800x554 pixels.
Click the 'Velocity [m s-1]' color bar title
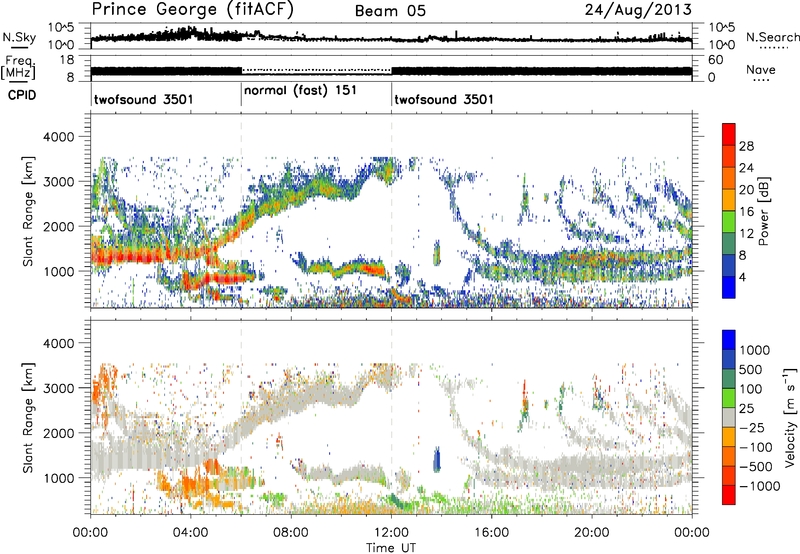[790, 417]
